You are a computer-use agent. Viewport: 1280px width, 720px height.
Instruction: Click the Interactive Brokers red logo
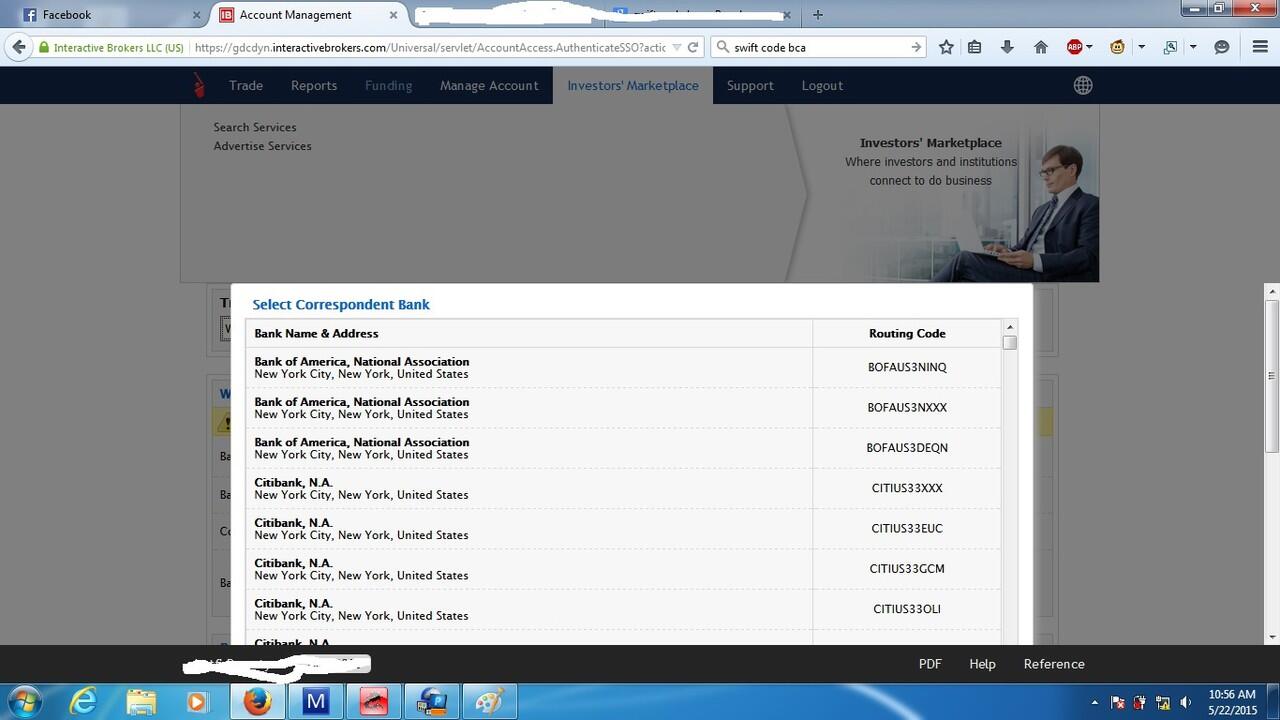(x=199, y=85)
